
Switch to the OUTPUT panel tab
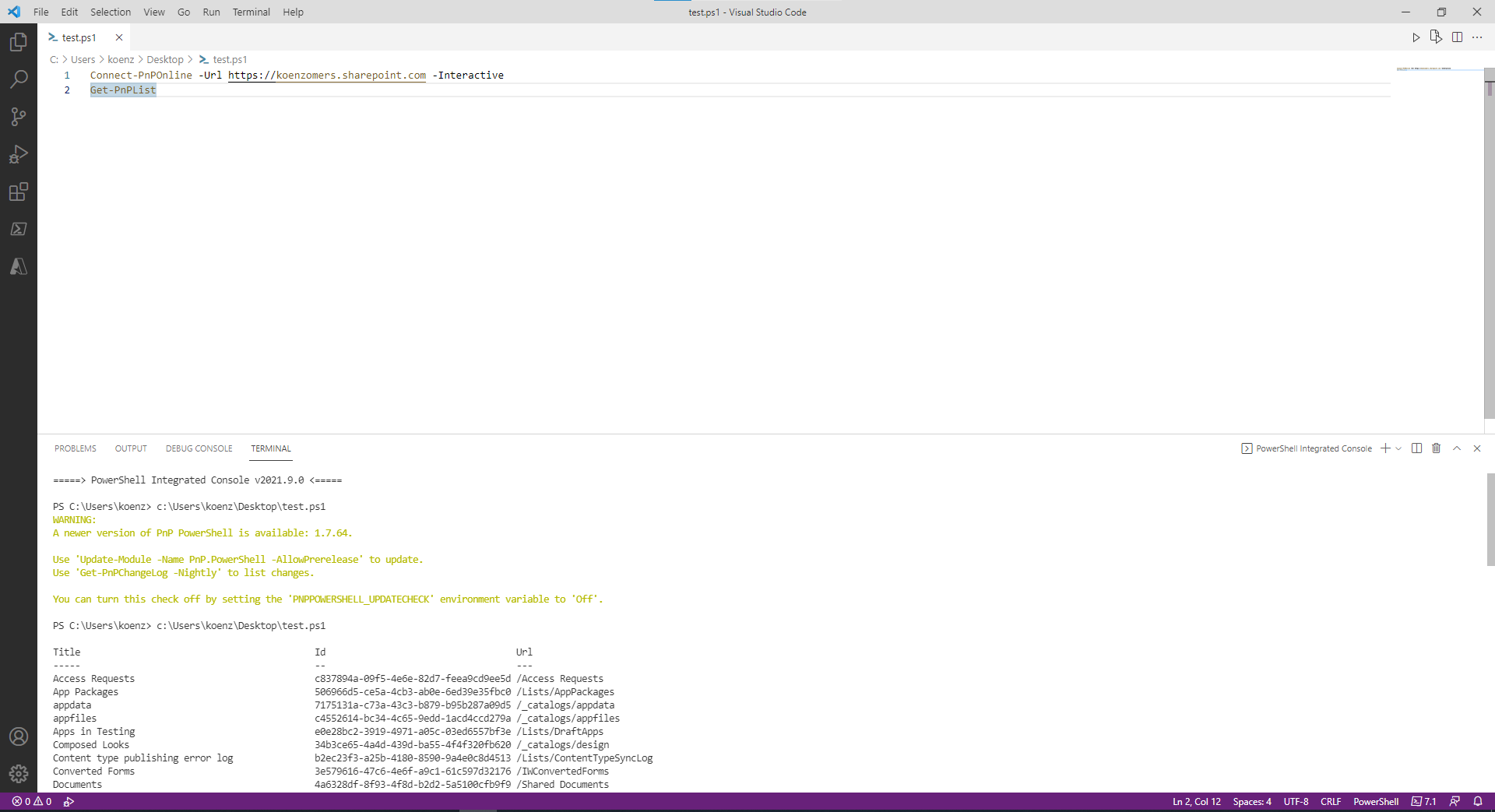(131, 448)
